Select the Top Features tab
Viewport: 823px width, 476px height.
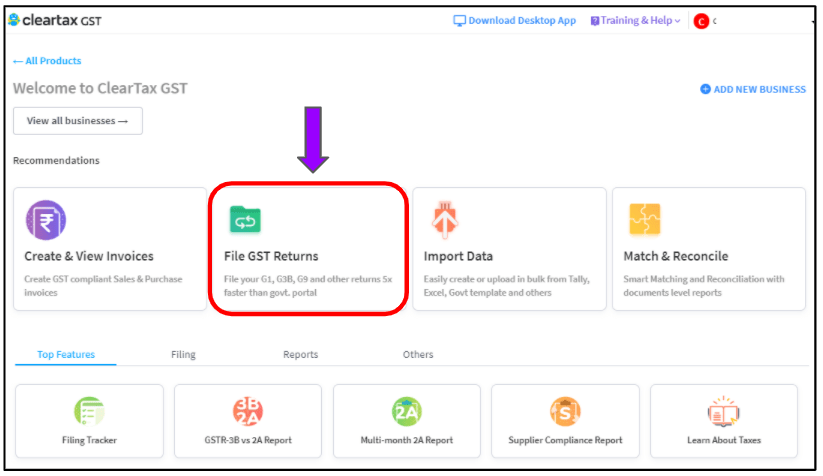tap(66, 354)
